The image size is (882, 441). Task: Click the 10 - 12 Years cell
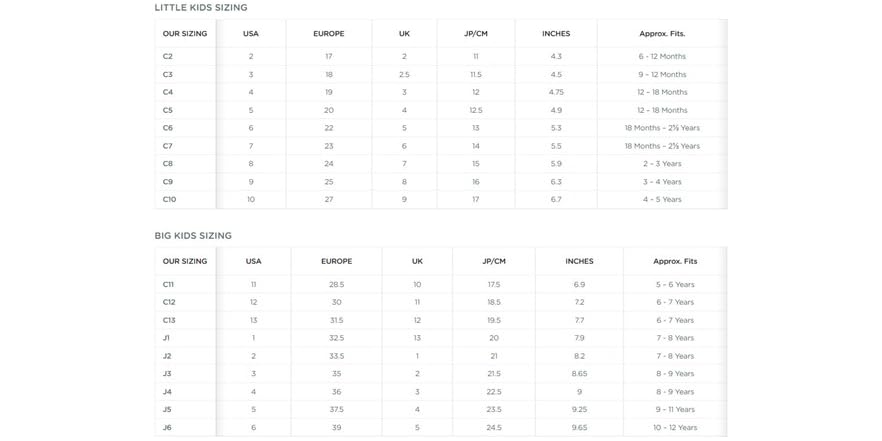click(x=674, y=428)
